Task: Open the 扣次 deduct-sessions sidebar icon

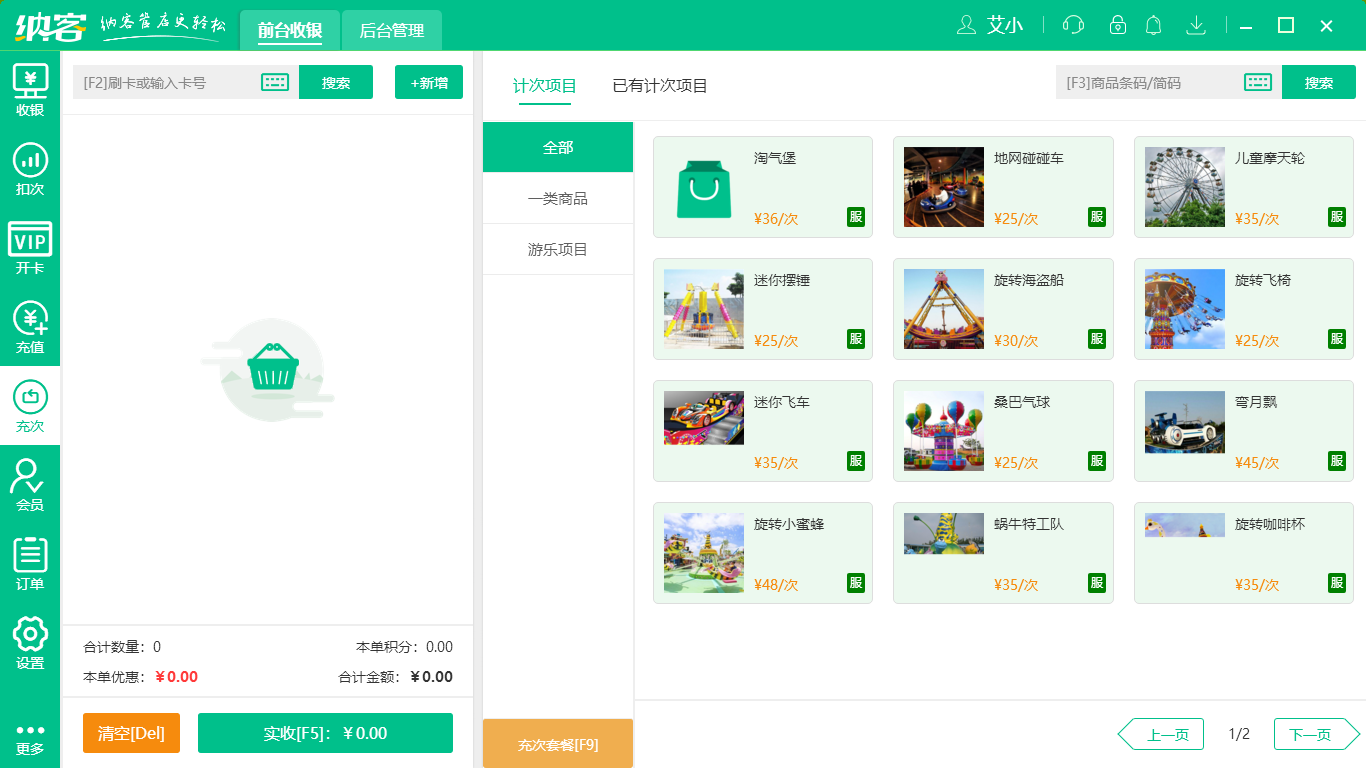Action: pyautogui.click(x=30, y=168)
